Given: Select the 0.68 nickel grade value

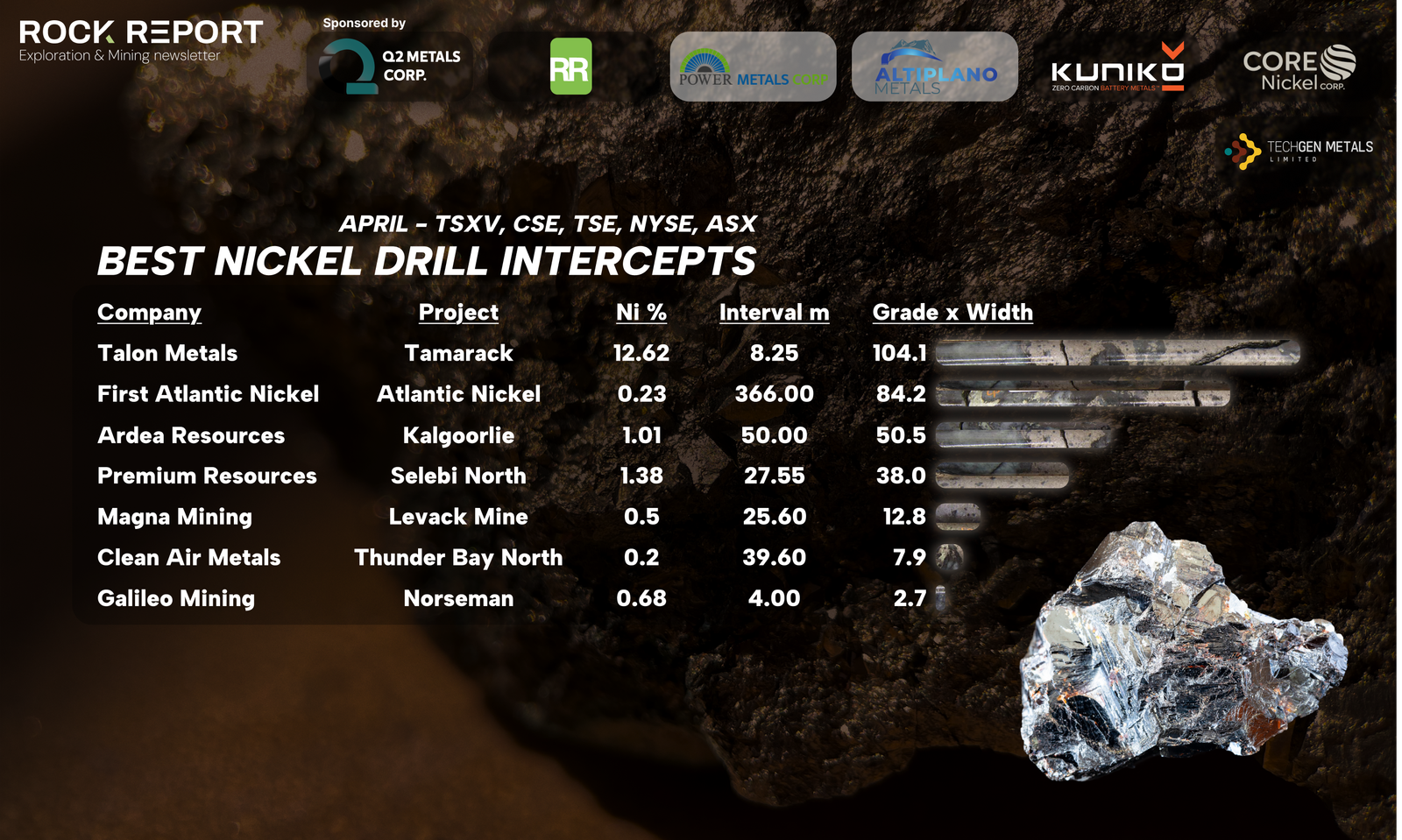Looking at the screenshot, I should pyautogui.click(x=641, y=598).
